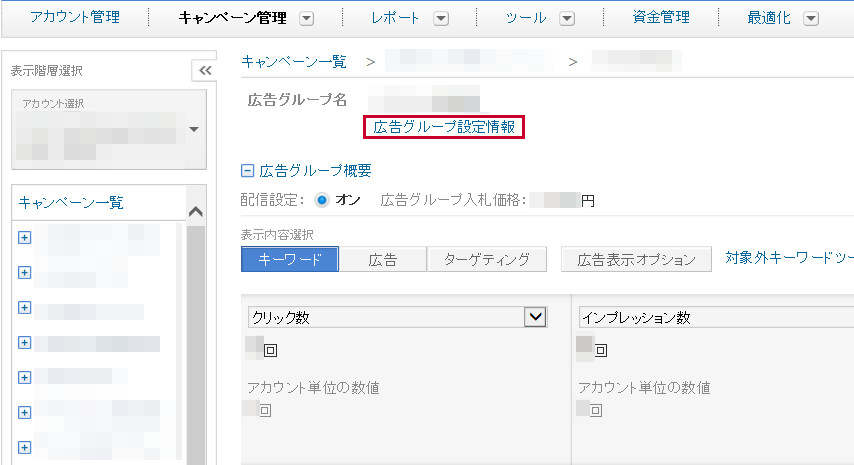Collapse the sidebar with double-chevron icon

(205, 70)
